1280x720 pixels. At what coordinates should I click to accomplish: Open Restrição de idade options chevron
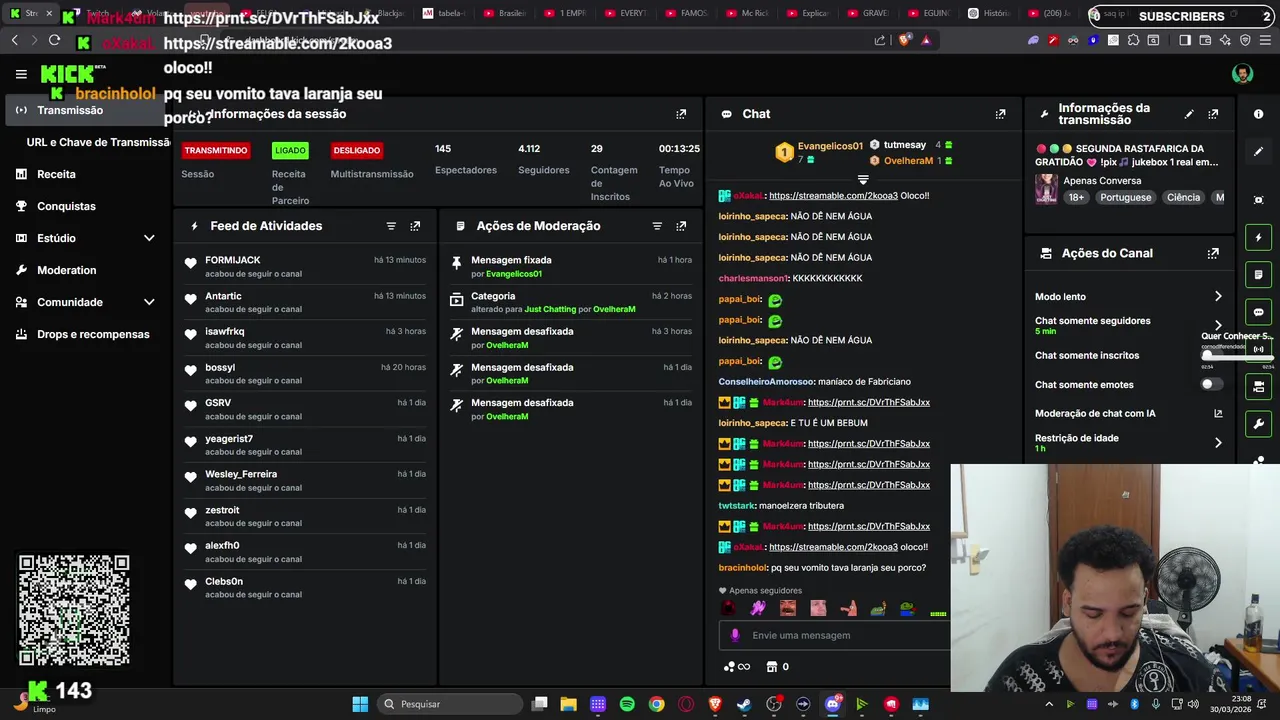(1218, 442)
